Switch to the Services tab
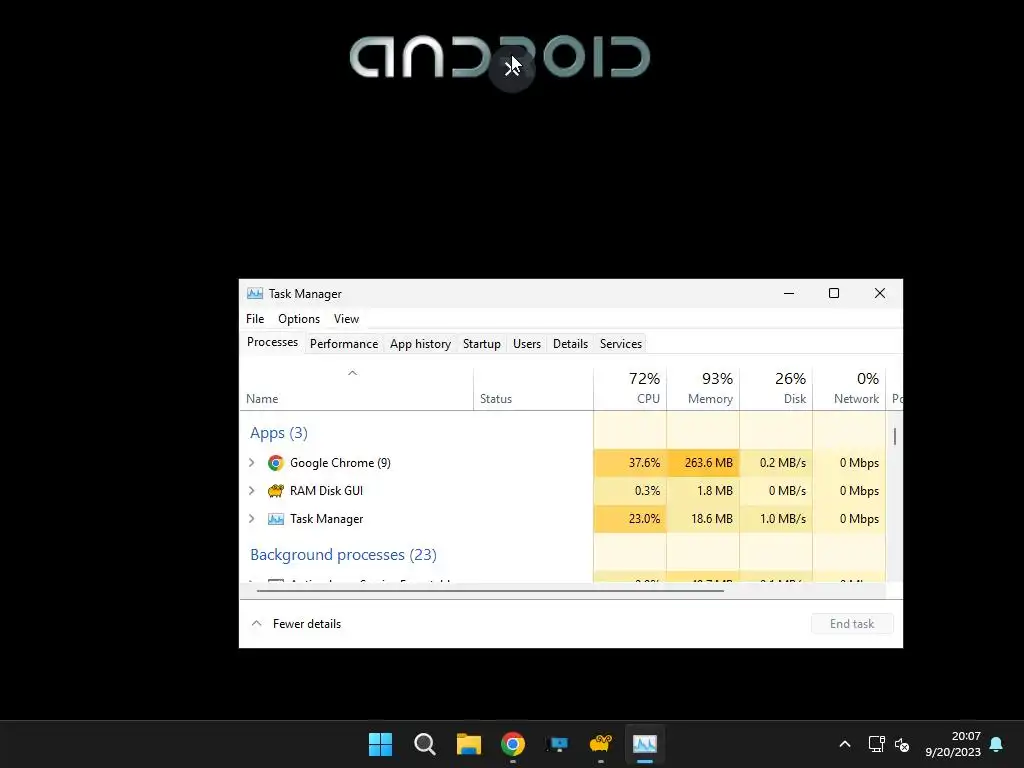Image resolution: width=1024 pixels, height=768 pixels. tap(621, 344)
